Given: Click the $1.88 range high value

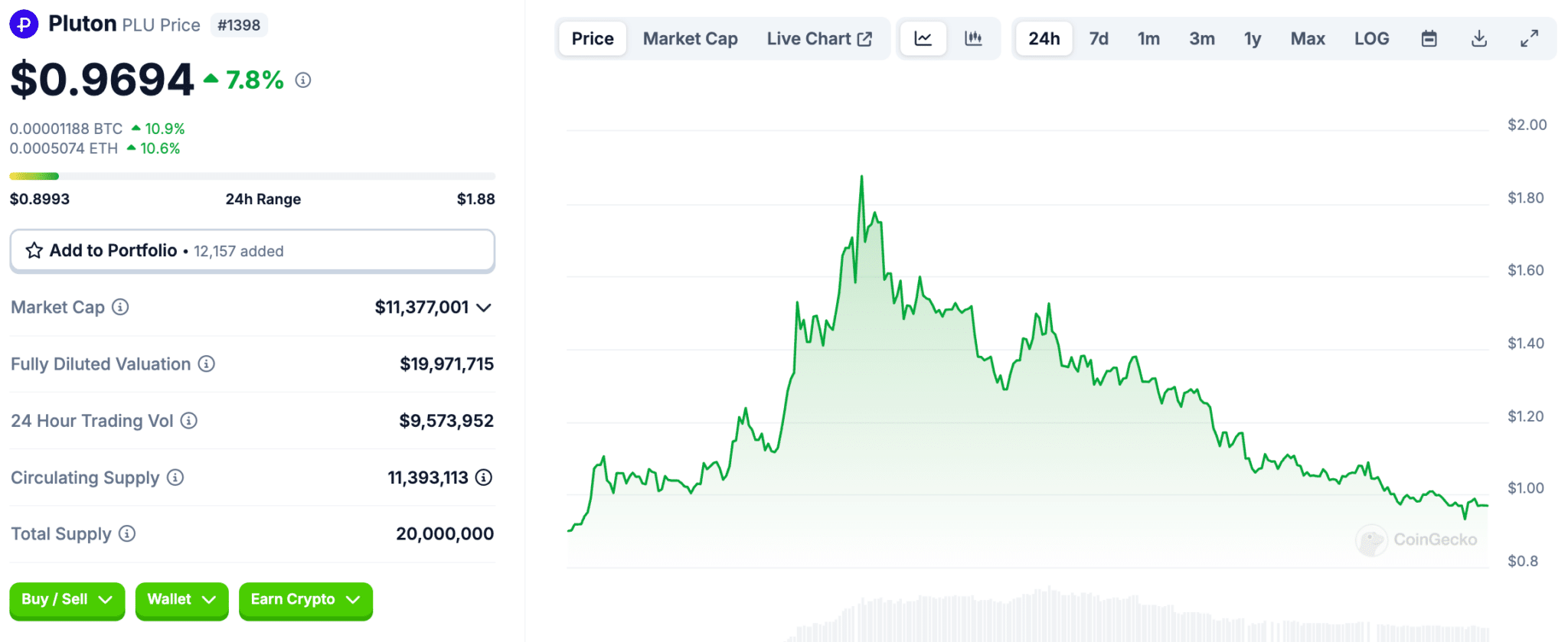Looking at the screenshot, I should (x=475, y=199).
